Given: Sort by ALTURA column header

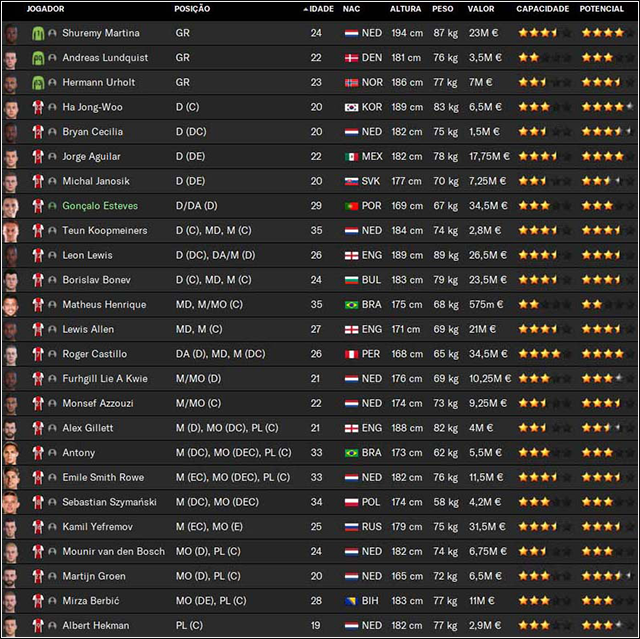Looking at the screenshot, I should 405,9.
